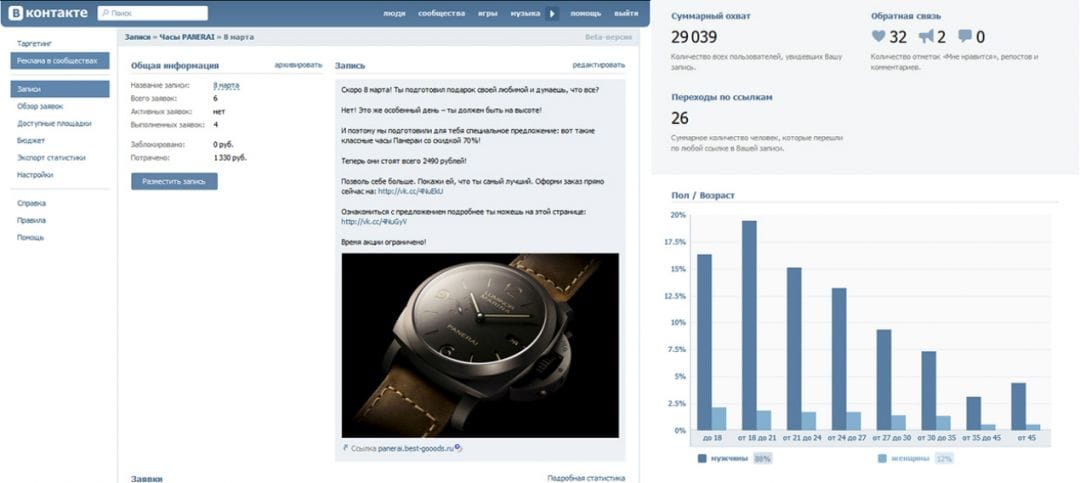Click выйти to log out
The image size is (1080, 483).
pos(626,13)
